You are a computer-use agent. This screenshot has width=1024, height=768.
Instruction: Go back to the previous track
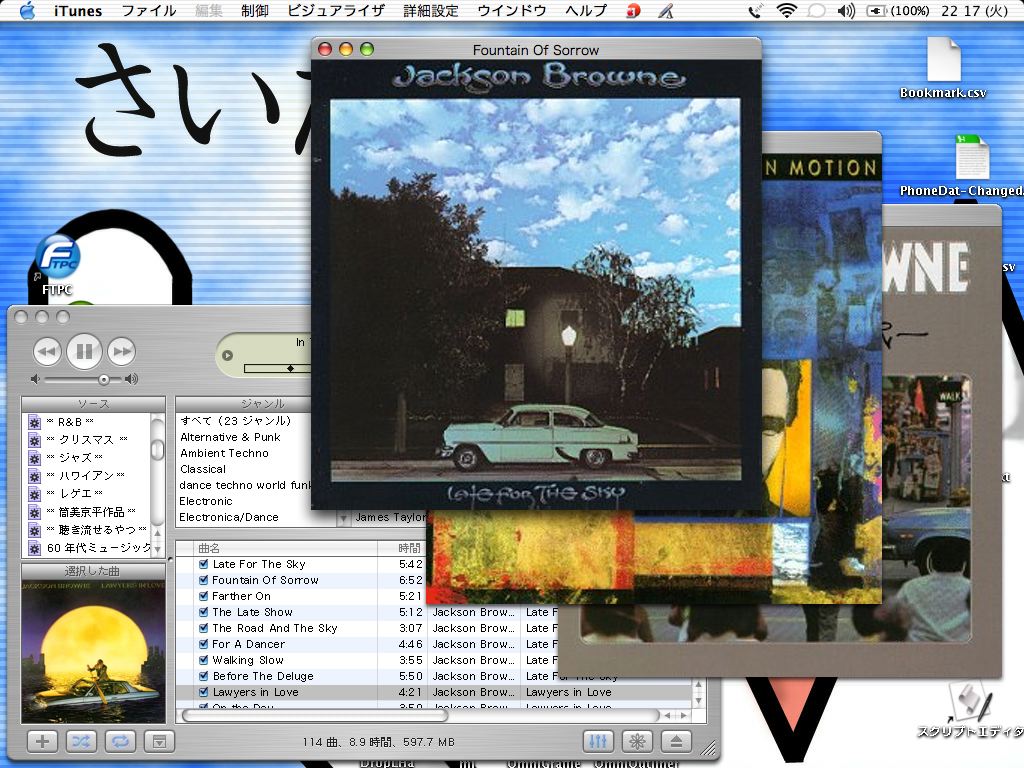click(47, 351)
